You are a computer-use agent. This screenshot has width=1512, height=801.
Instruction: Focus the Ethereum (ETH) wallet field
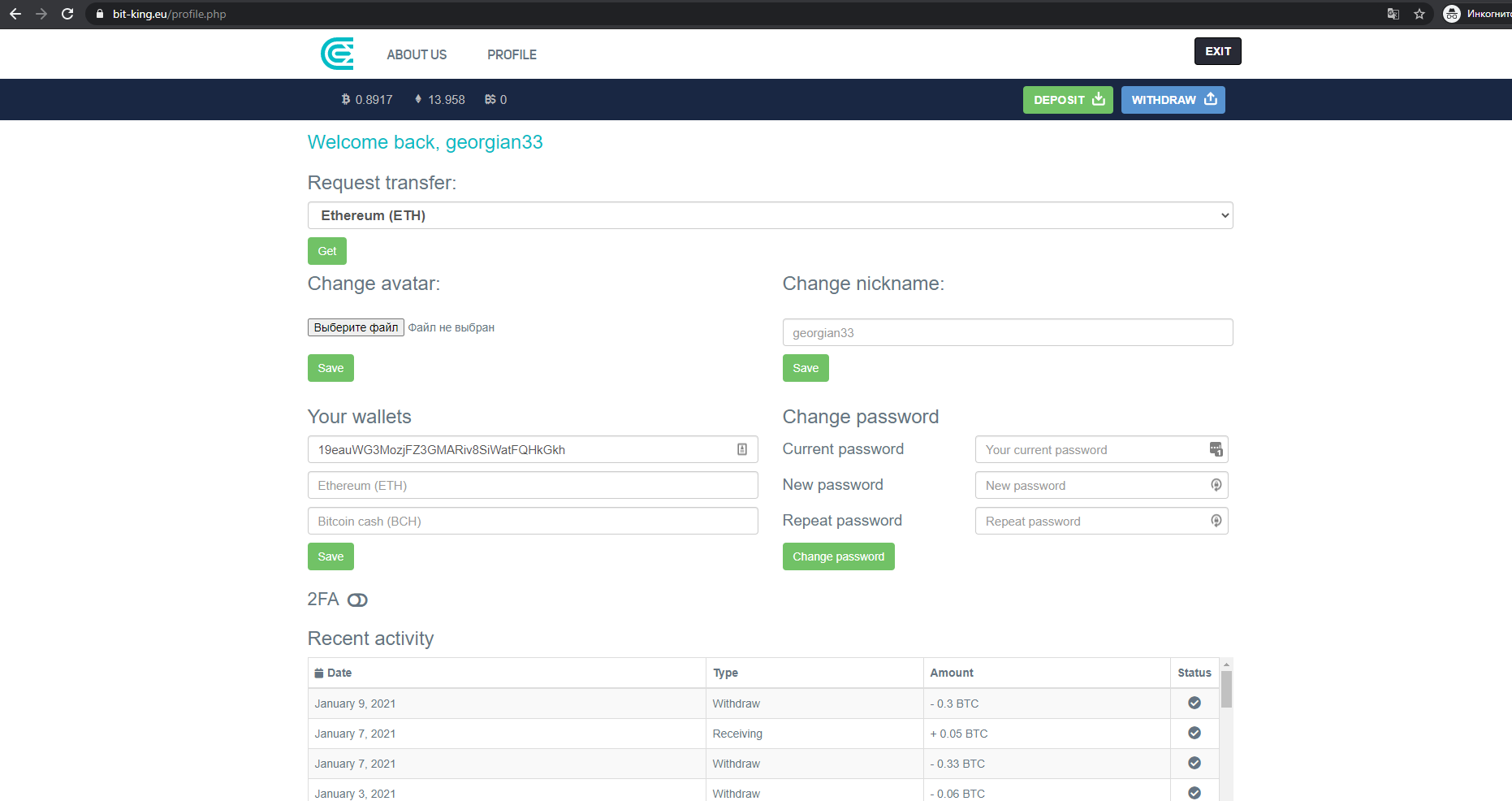click(x=533, y=485)
